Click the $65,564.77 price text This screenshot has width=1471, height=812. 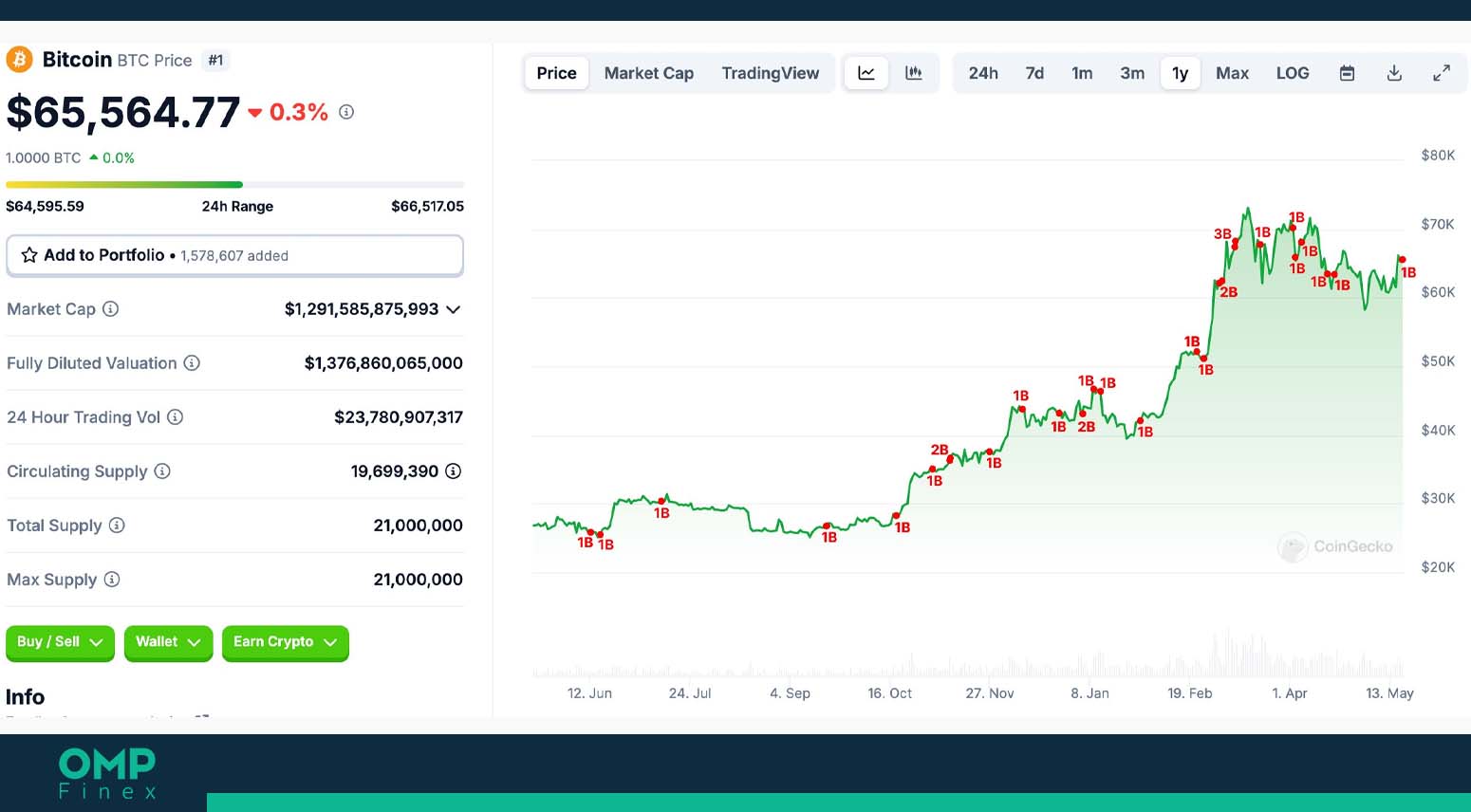tap(123, 112)
